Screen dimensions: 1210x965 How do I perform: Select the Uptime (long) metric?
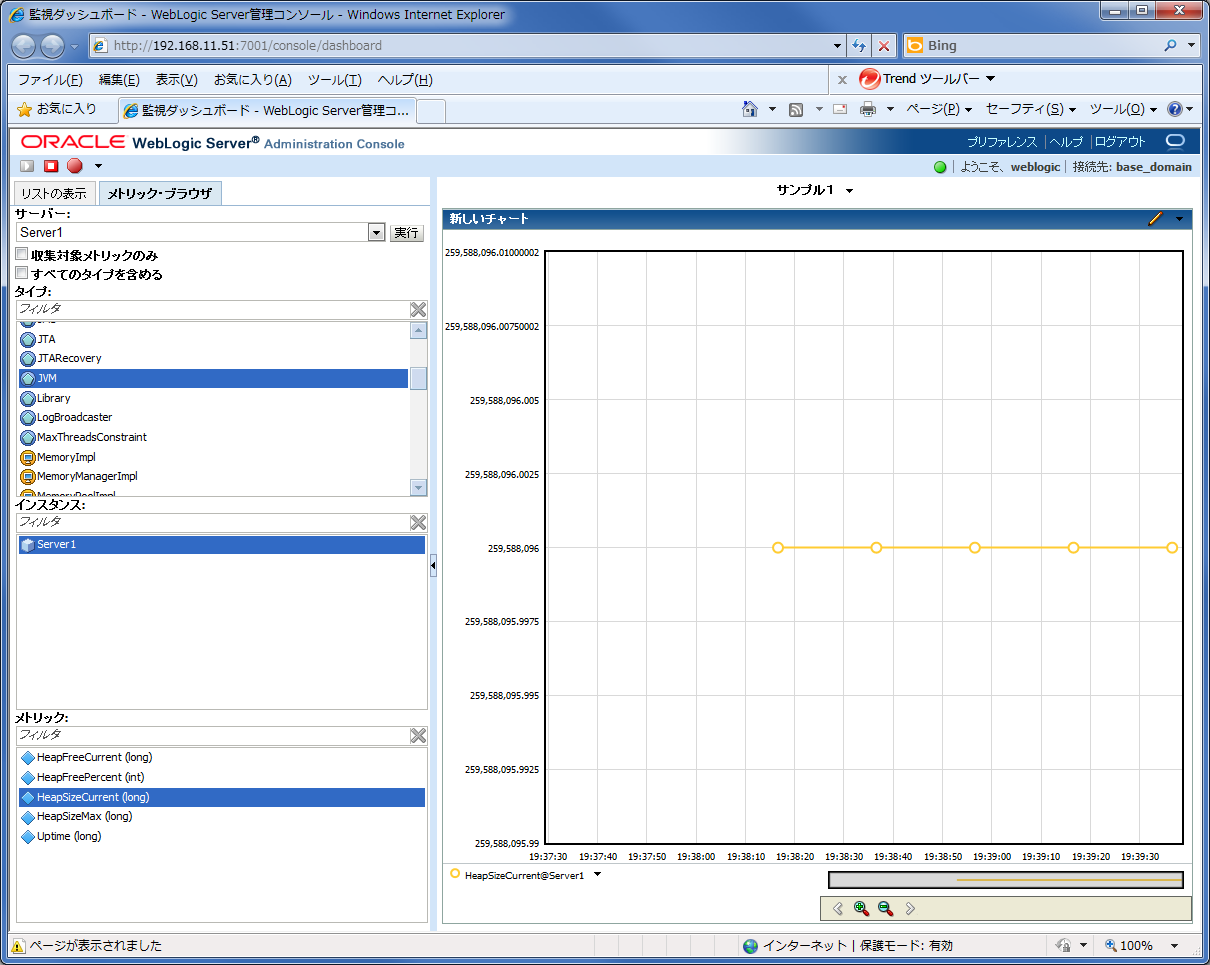pos(222,836)
